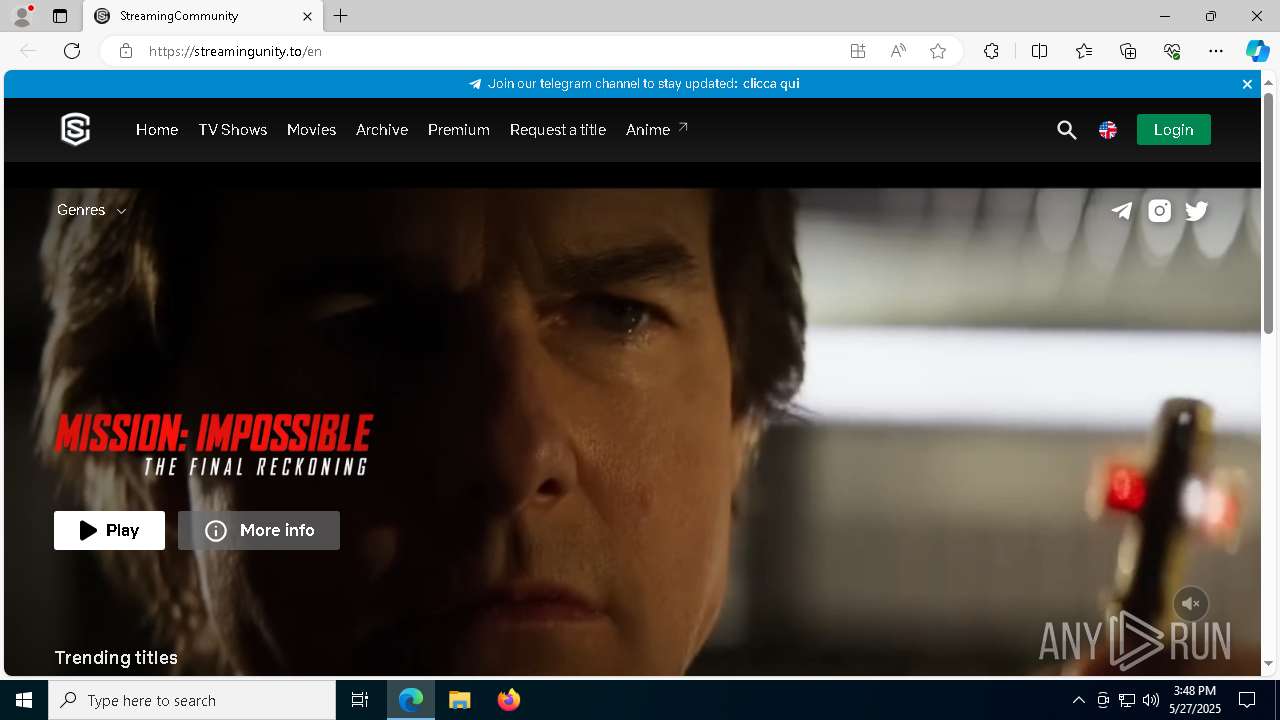
Task: Click the page vertical scrollbar
Action: tap(1268, 213)
